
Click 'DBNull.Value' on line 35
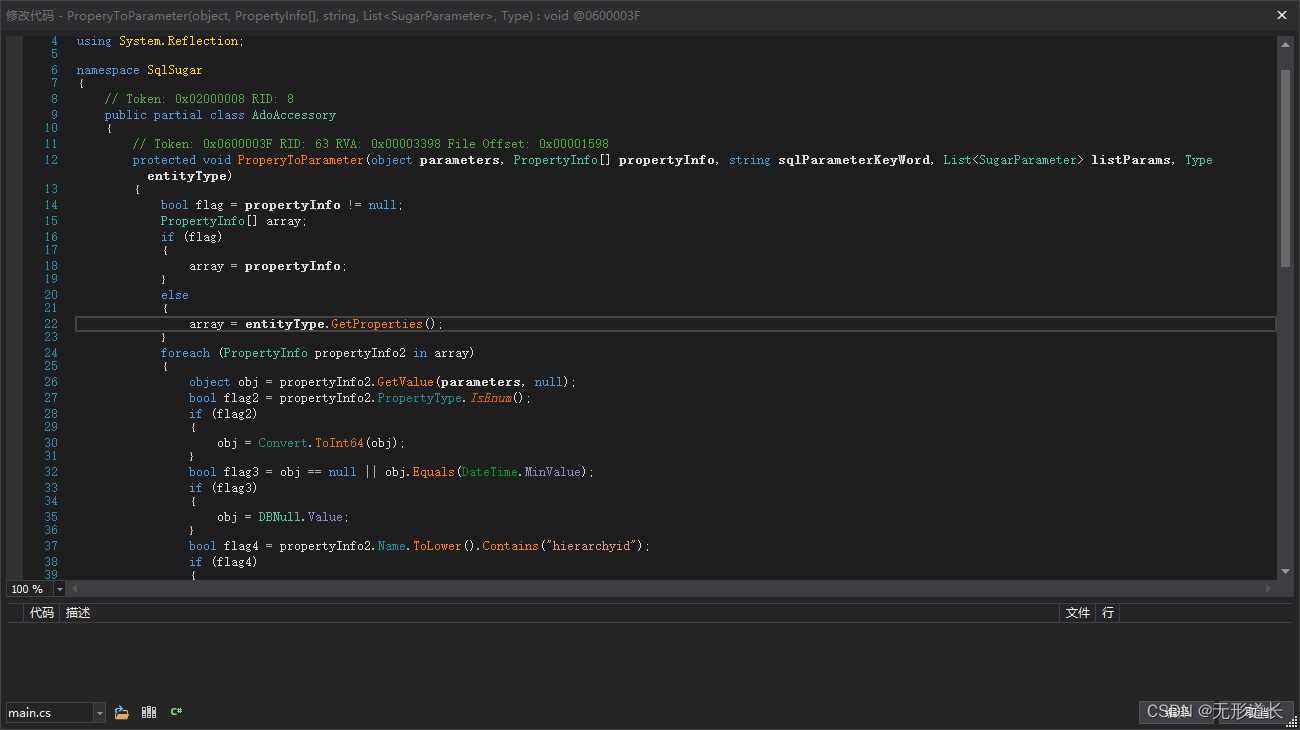click(301, 517)
